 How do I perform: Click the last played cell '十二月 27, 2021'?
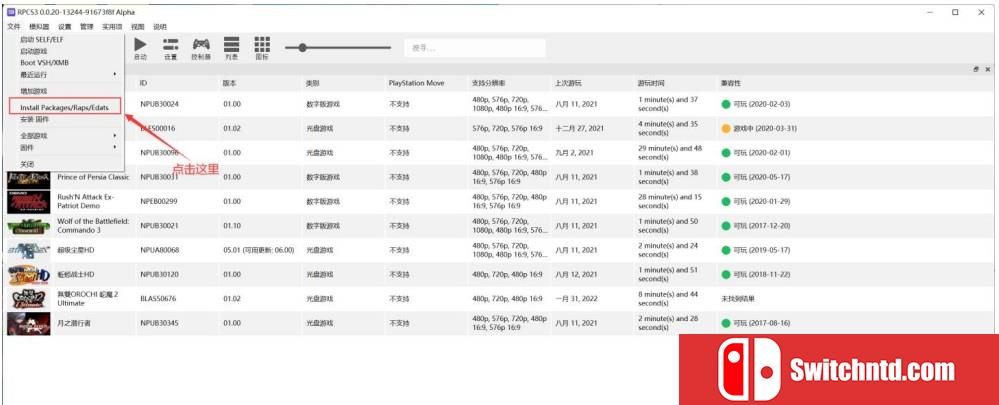(x=579, y=128)
